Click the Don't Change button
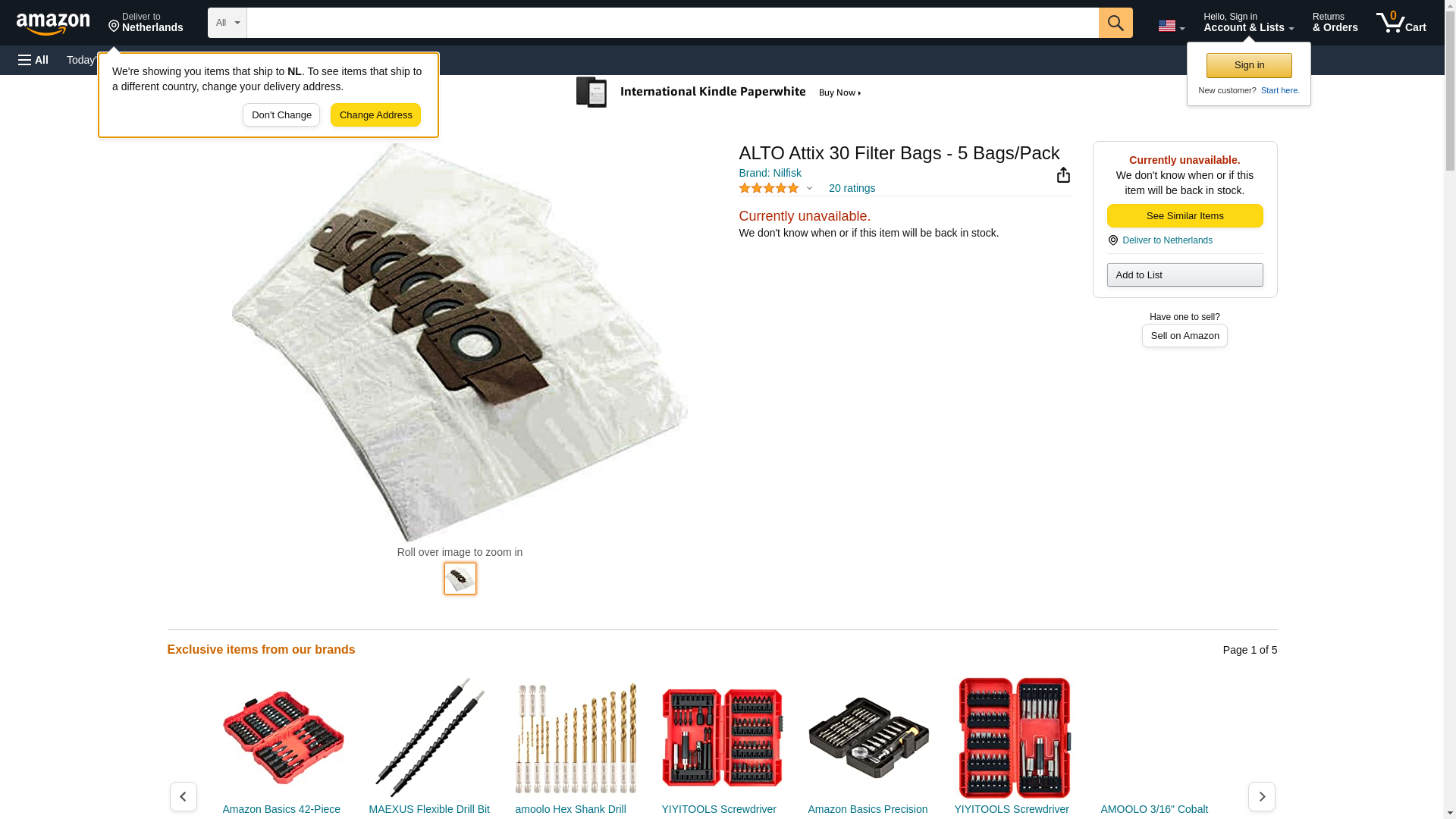The width and height of the screenshot is (1456, 819). (281, 115)
